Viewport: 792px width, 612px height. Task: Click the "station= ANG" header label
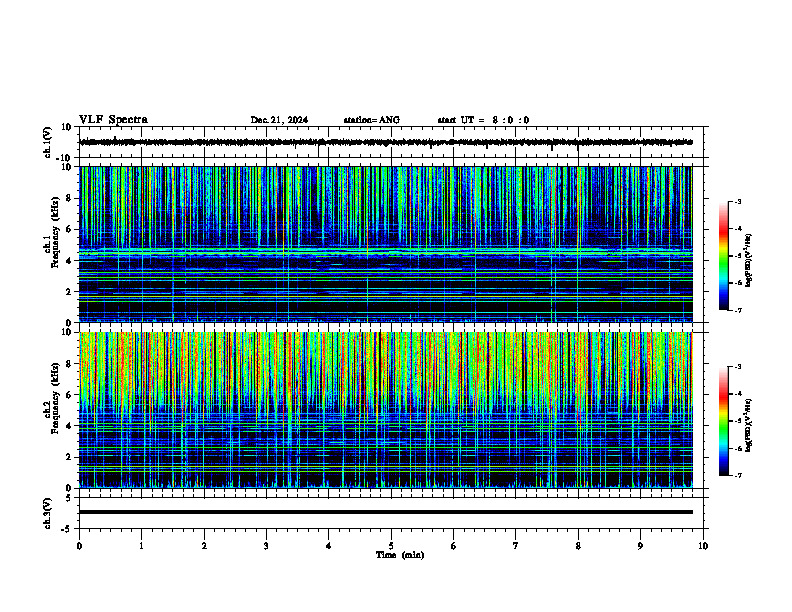pyautogui.click(x=371, y=120)
